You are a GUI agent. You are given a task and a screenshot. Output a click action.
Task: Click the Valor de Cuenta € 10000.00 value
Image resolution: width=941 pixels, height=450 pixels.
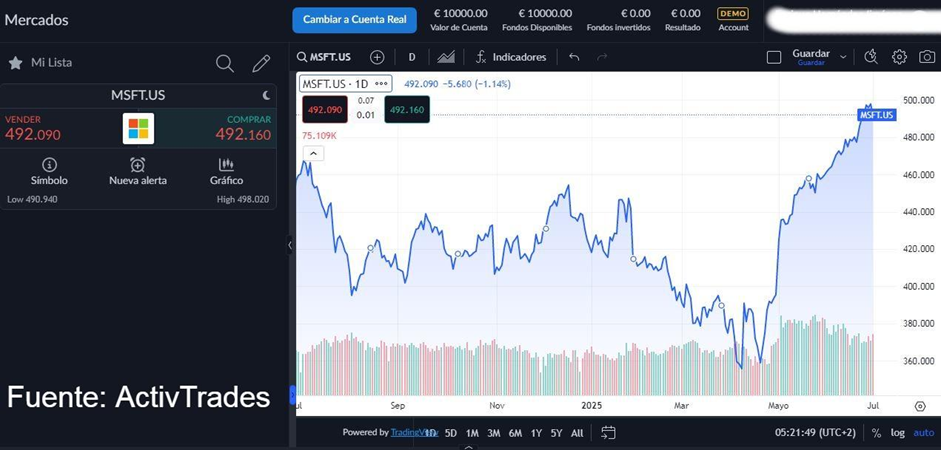(460, 13)
